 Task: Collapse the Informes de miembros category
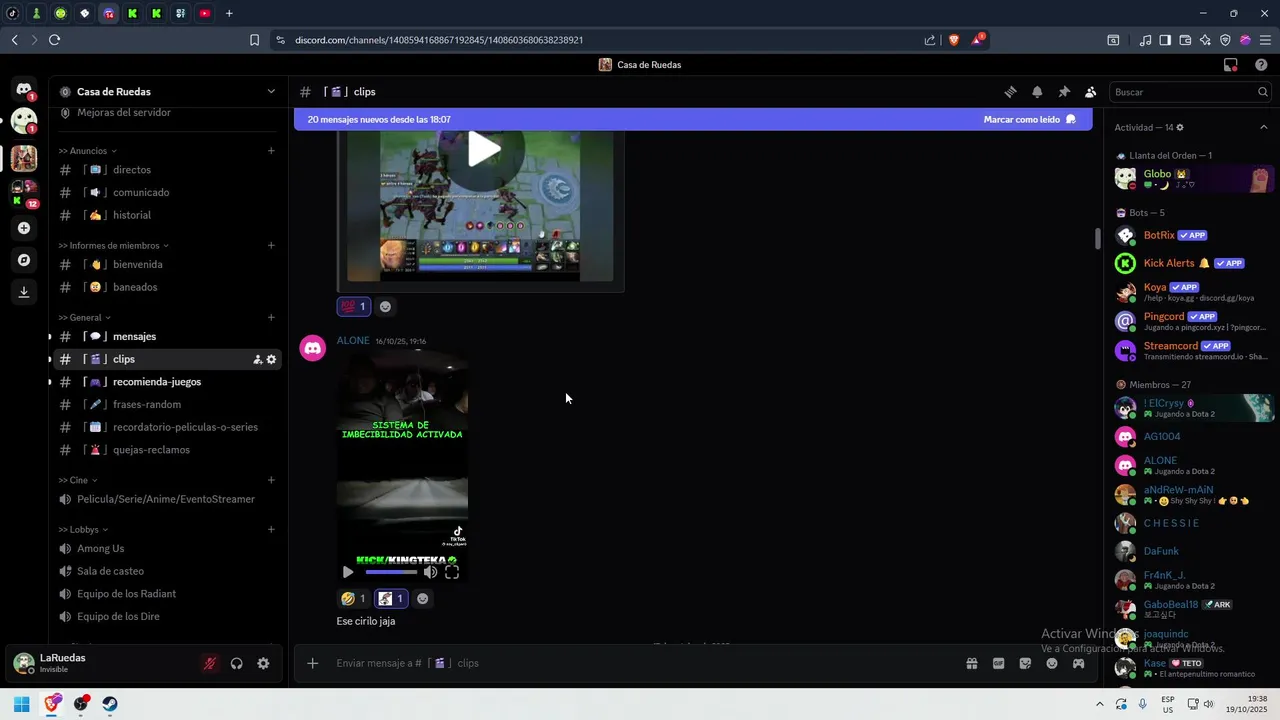coord(113,245)
